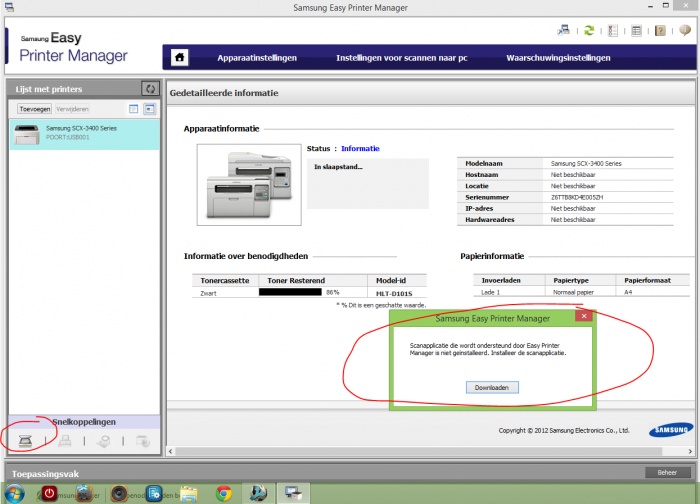The image size is (700, 504).
Task: Open the File Explorer folder on the taskbar
Action: [189, 494]
